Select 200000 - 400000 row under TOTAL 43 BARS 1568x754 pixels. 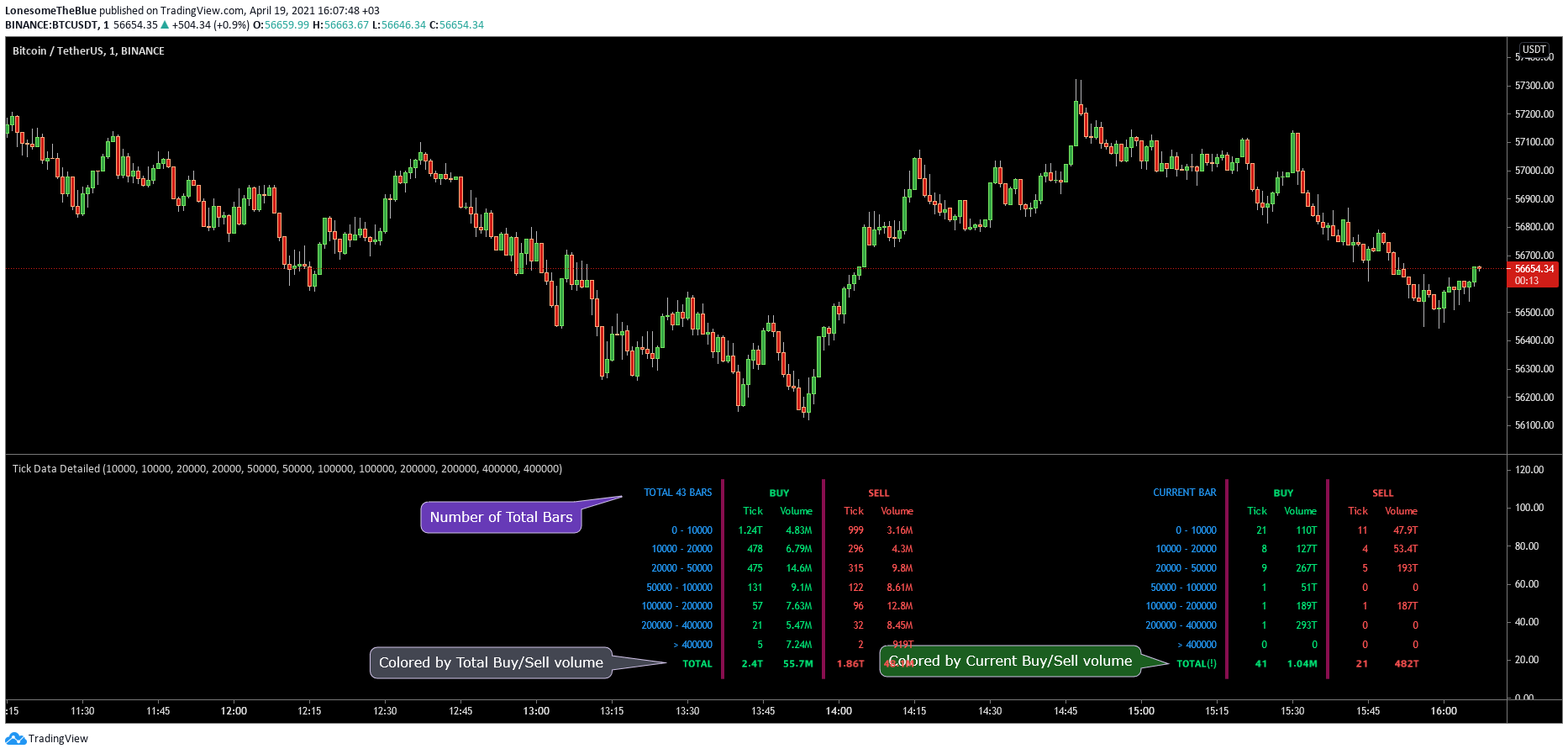pyautogui.click(x=676, y=625)
